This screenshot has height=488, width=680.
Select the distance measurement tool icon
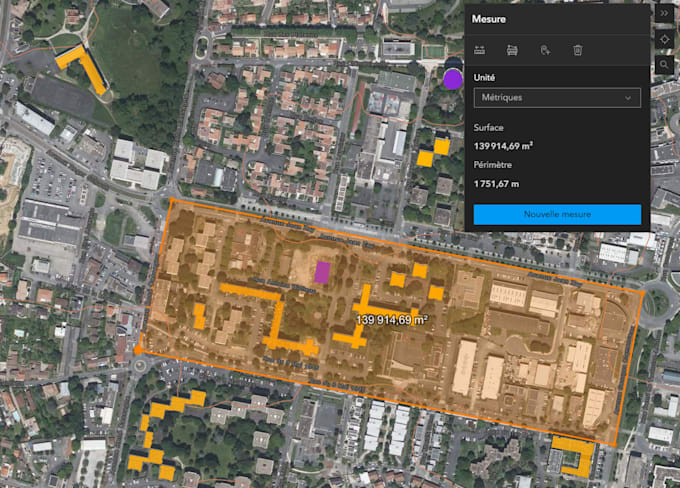(x=480, y=50)
